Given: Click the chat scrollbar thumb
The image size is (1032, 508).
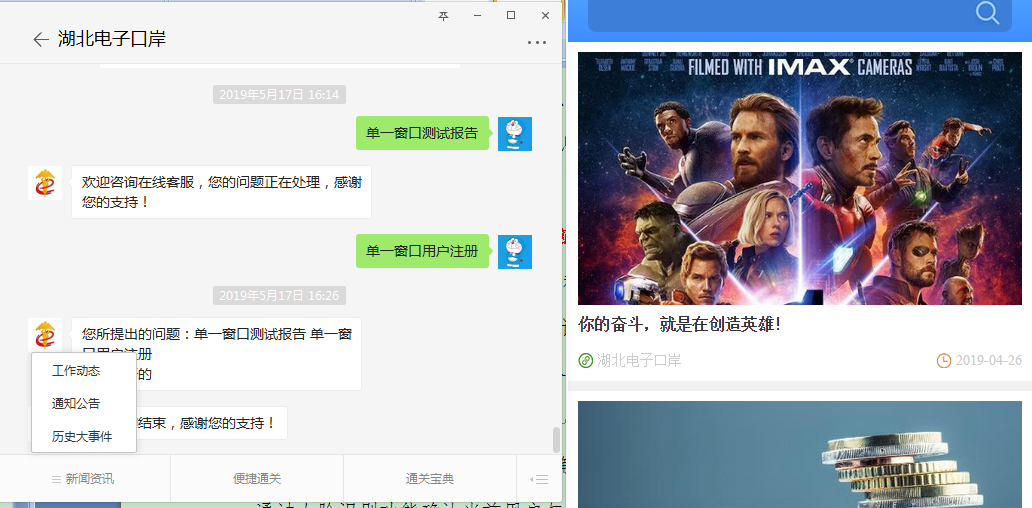Looking at the screenshot, I should click(555, 440).
